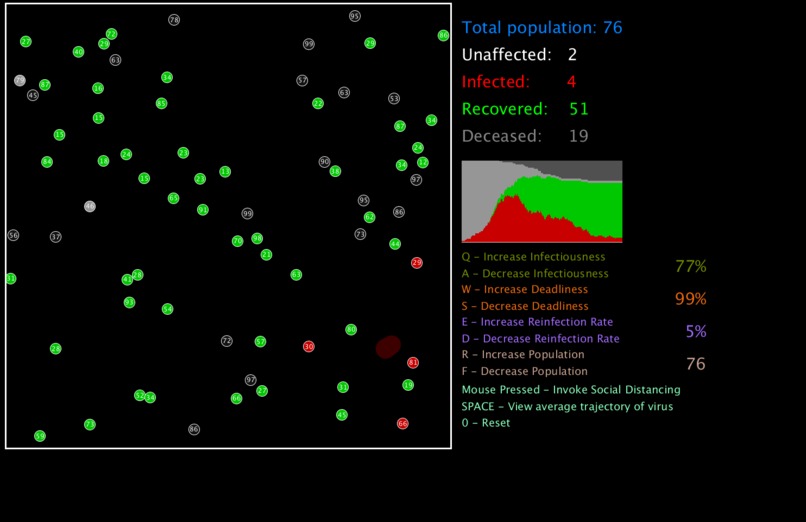Click the red infected circle 66

402,424
